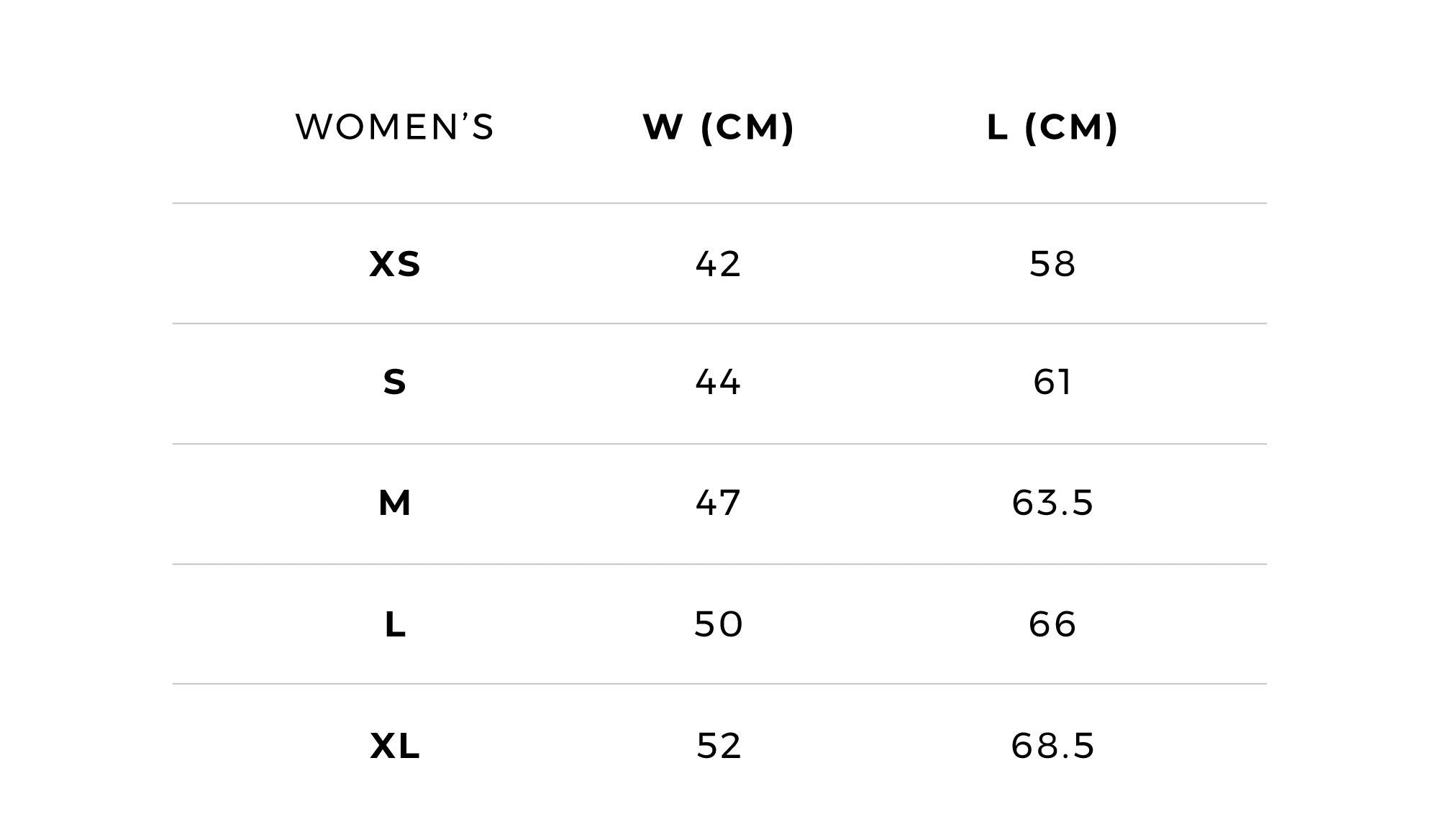Click the XS size label

[395, 264]
